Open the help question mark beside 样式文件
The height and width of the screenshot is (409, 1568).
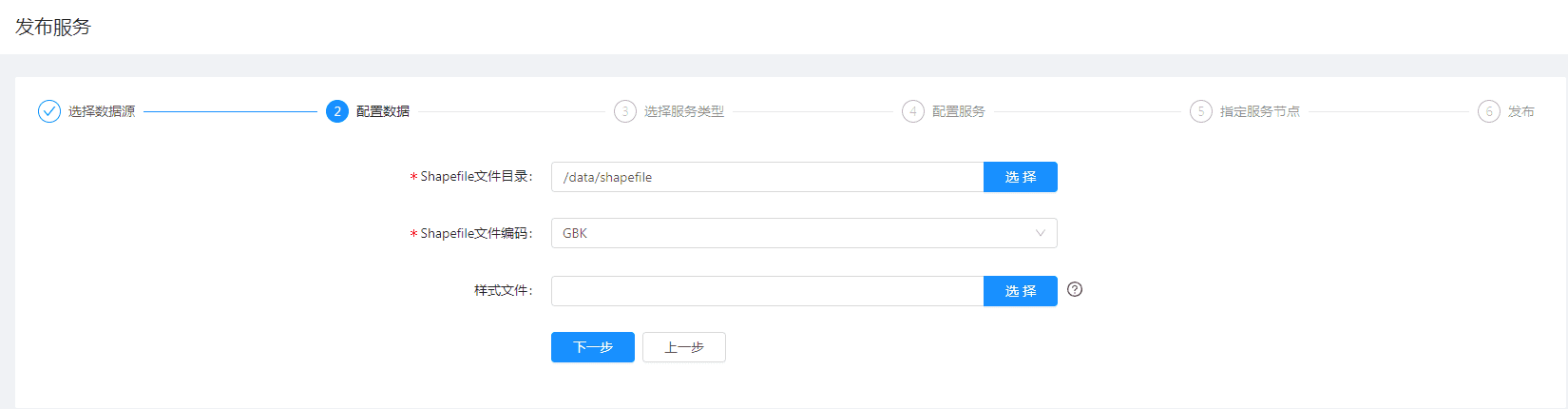click(1075, 290)
